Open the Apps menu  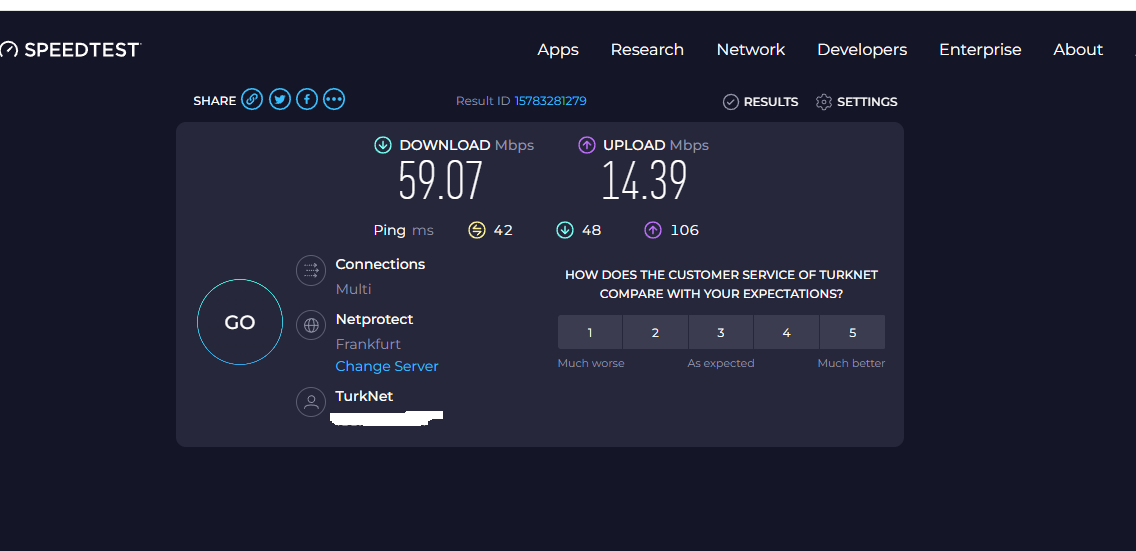558,50
